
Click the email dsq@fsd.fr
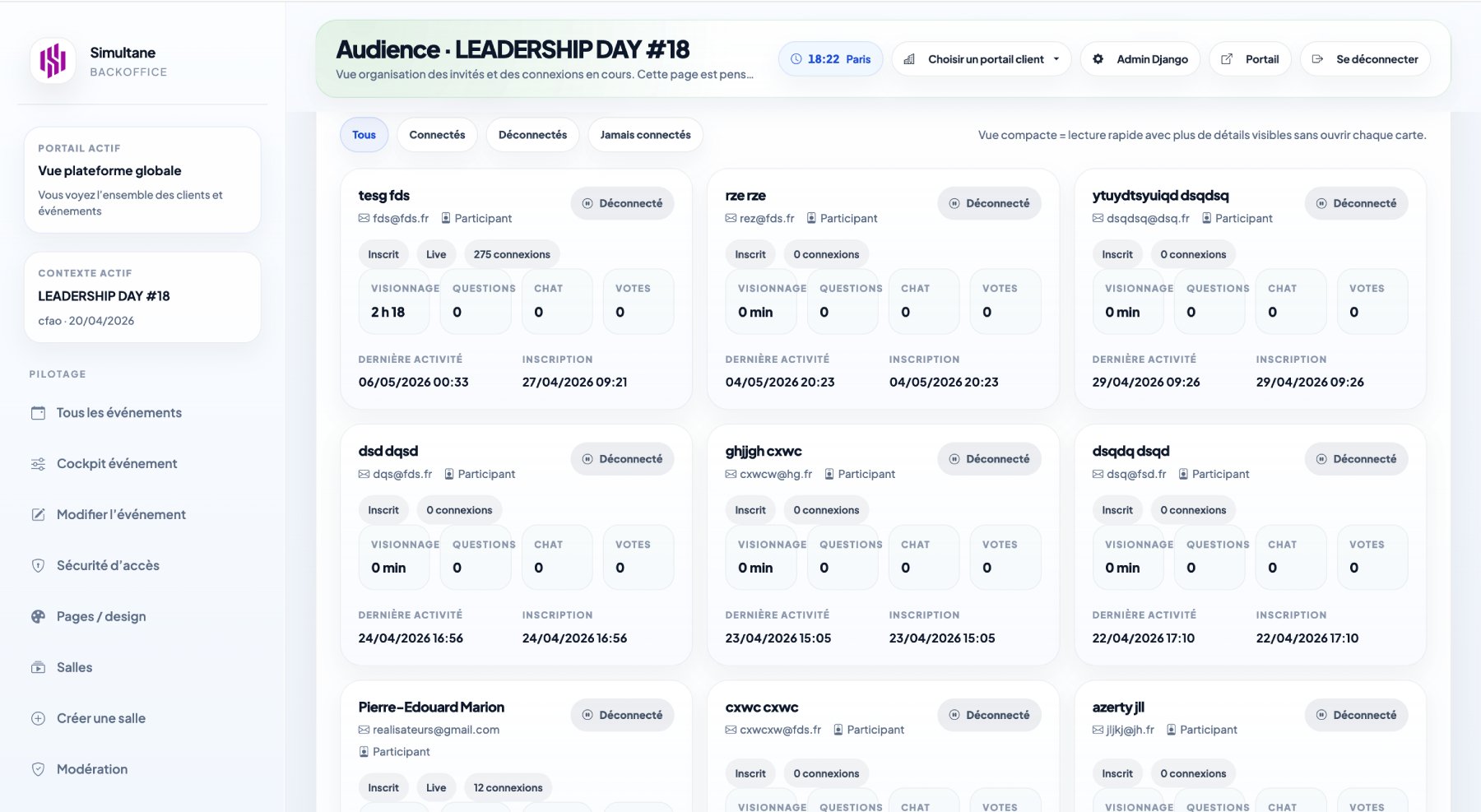coord(1136,475)
